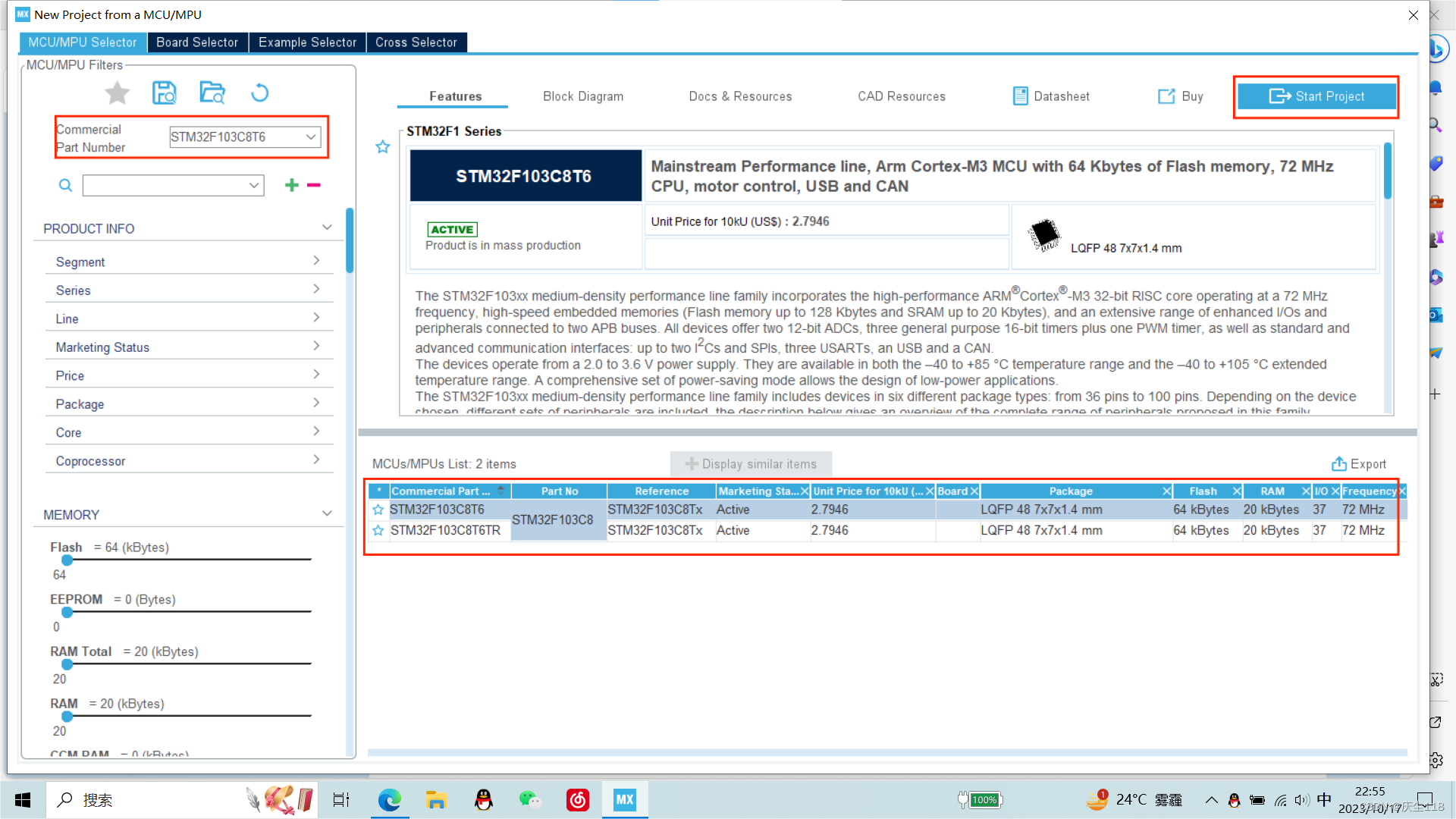Click the green plus add filter icon
The width and height of the screenshot is (1456, 819).
(291, 185)
